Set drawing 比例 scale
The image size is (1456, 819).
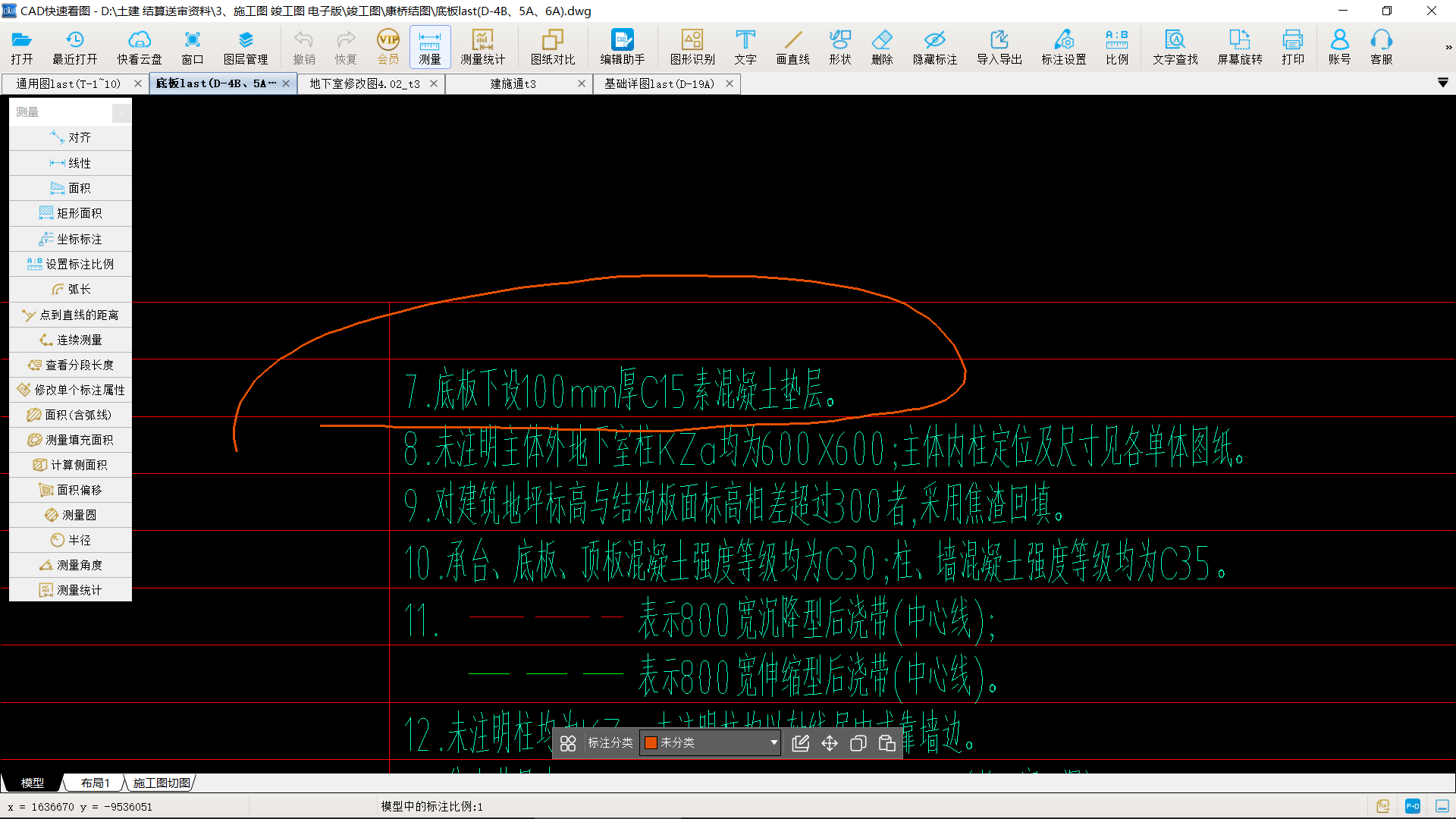[1117, 47]
